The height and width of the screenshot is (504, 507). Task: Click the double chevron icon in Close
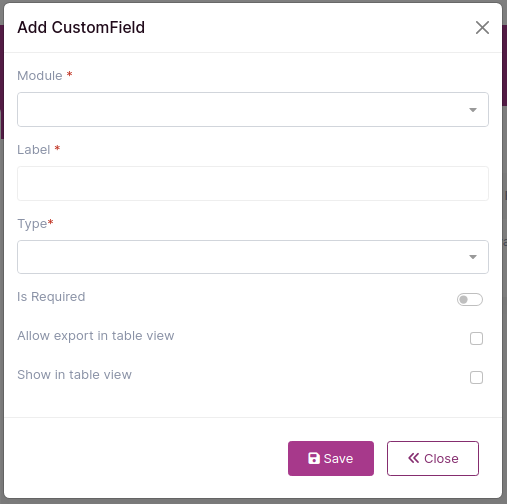pos(413,458)
